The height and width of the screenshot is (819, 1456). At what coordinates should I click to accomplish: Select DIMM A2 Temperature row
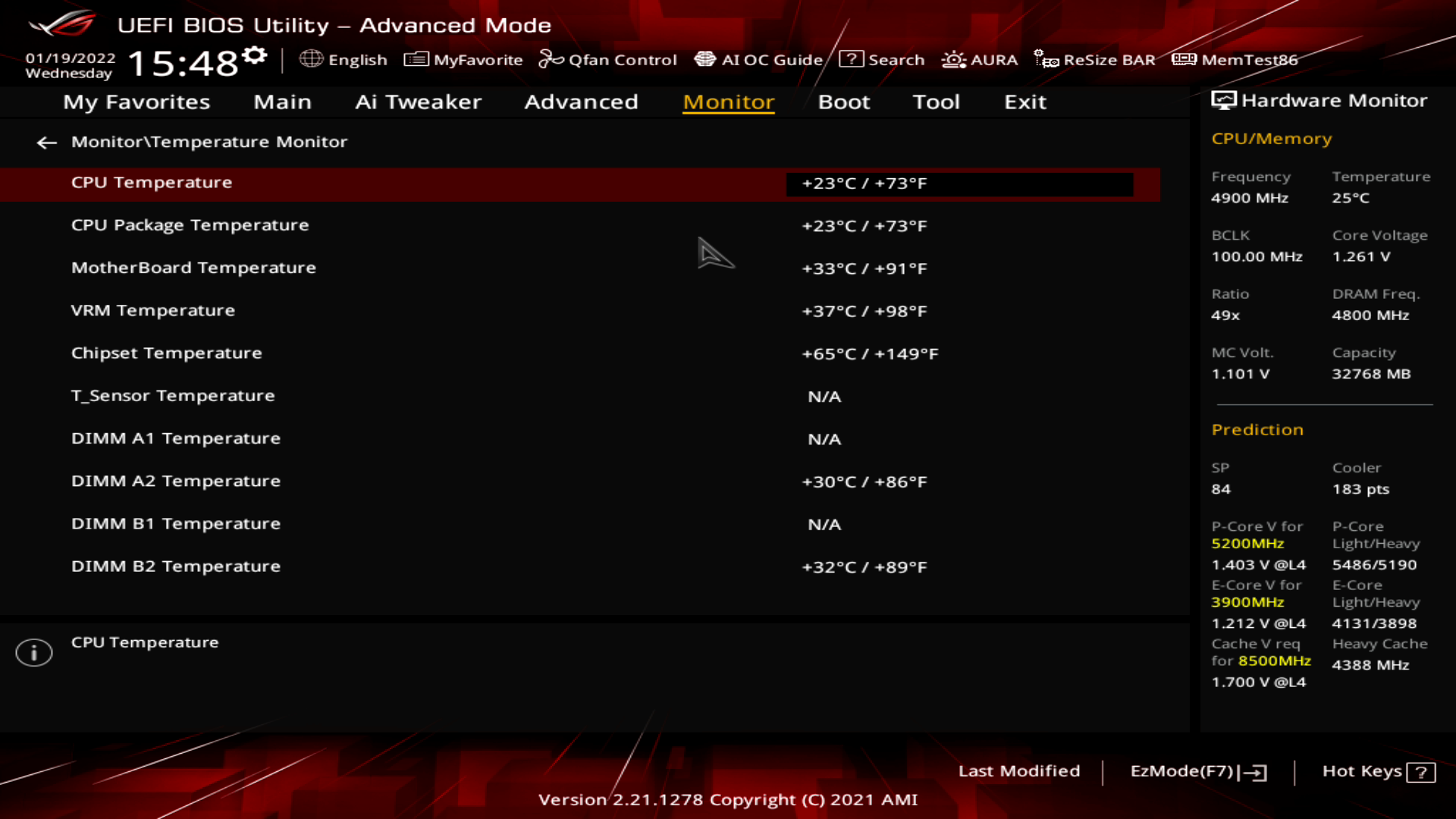point(580,482)
